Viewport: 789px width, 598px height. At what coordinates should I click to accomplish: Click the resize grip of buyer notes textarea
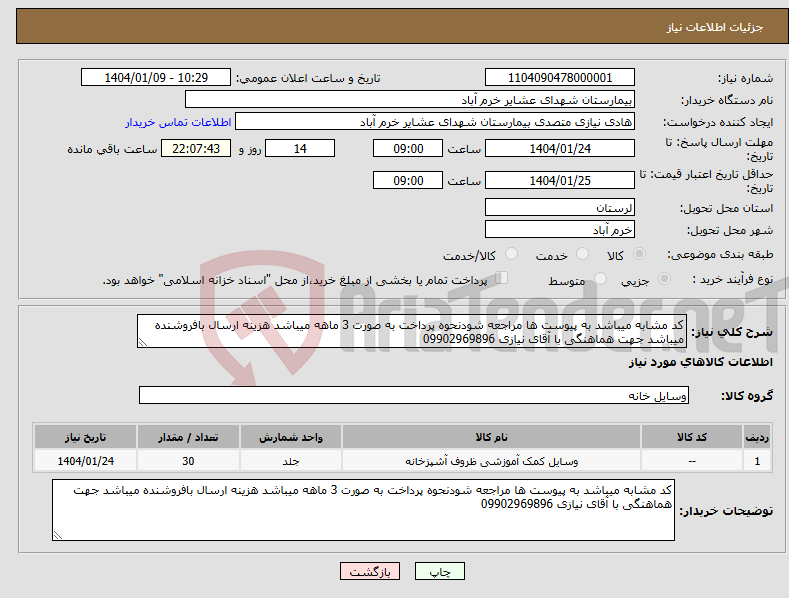(x=58, y=535)
